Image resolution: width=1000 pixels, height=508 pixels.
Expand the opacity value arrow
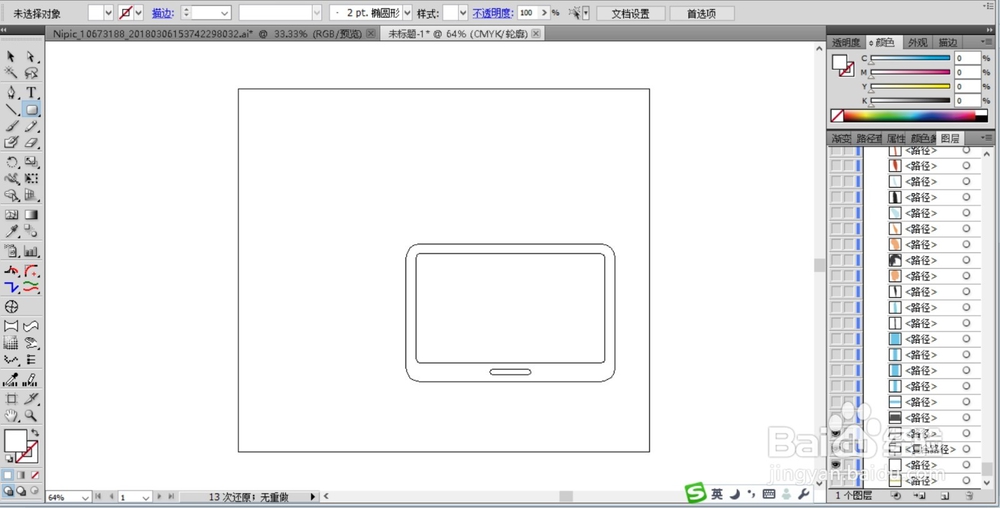point(544,13)
